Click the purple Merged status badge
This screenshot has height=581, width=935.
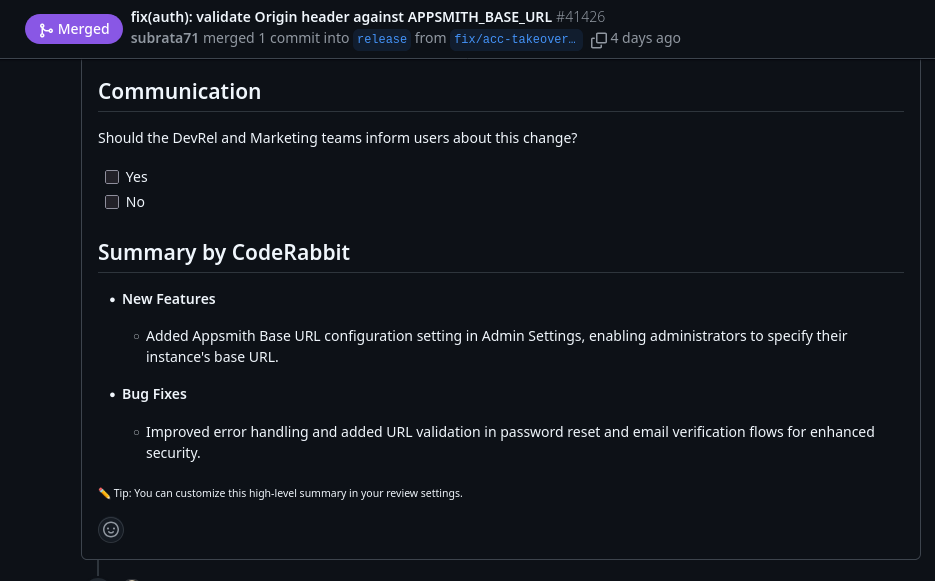click(74, 29)
